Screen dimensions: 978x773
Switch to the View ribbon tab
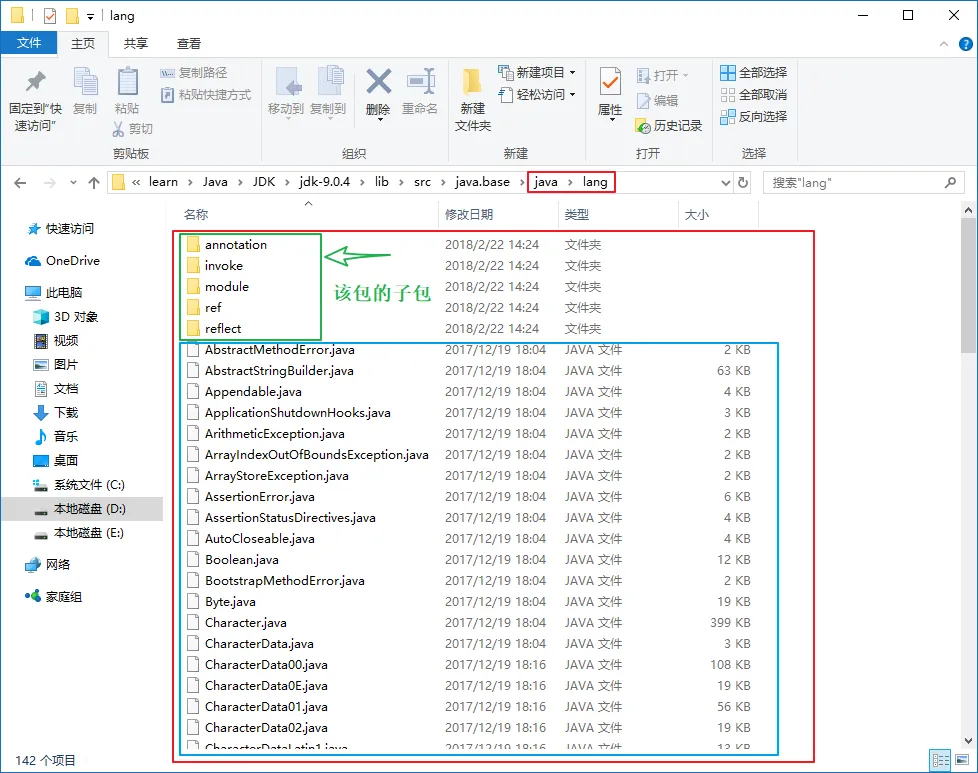click(x=189, y=44)
